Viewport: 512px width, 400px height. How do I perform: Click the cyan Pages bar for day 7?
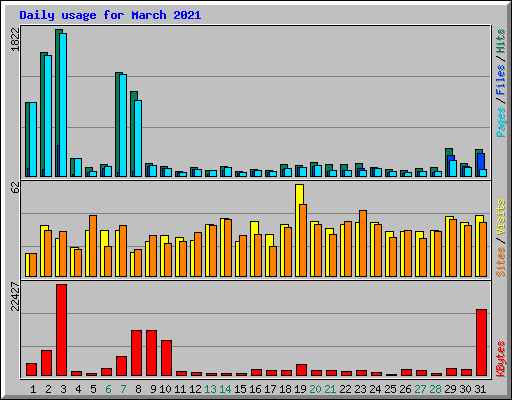click(123, 125)
